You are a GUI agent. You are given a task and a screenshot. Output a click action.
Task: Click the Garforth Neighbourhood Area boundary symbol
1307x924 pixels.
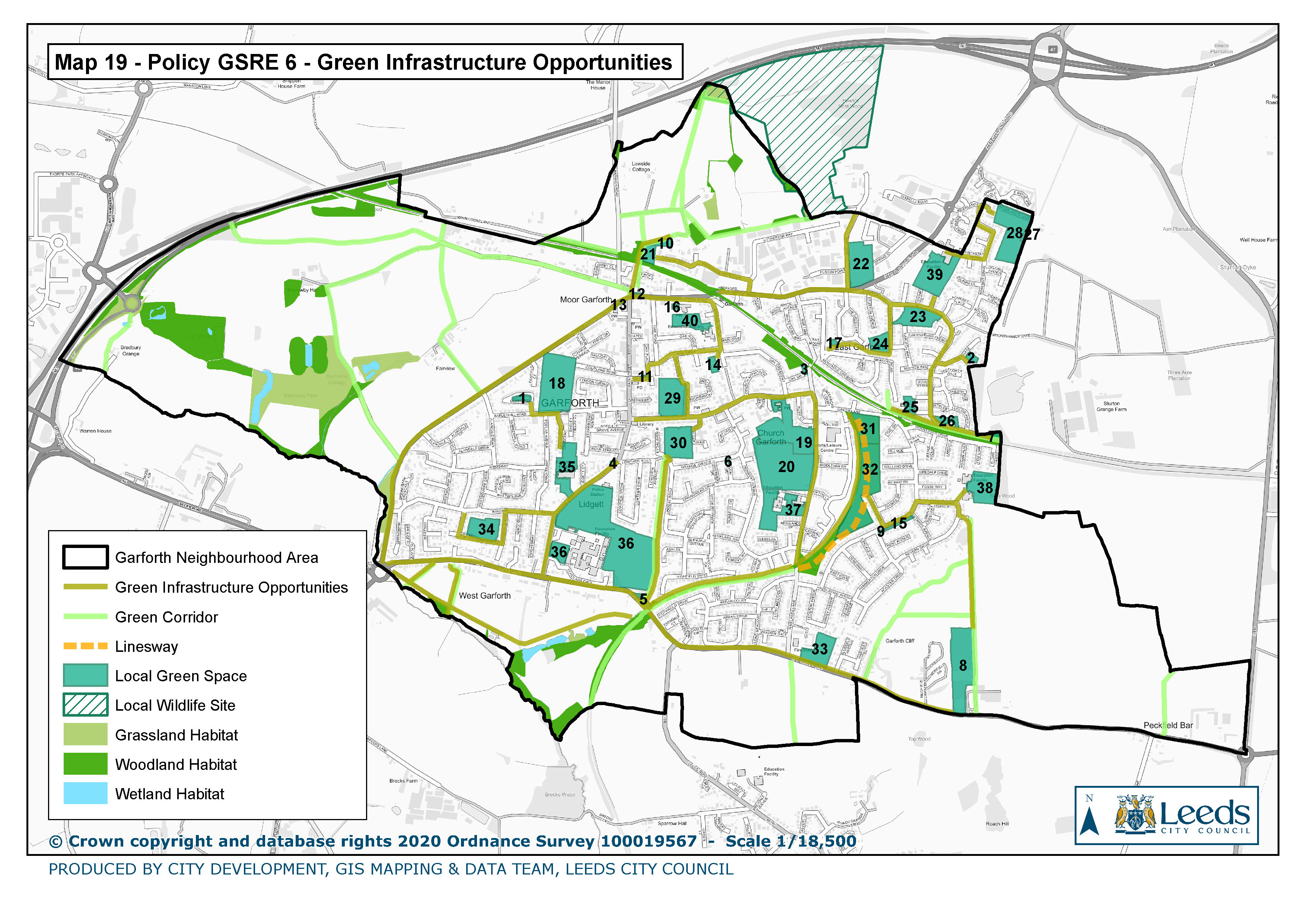(x=85, y=558)
